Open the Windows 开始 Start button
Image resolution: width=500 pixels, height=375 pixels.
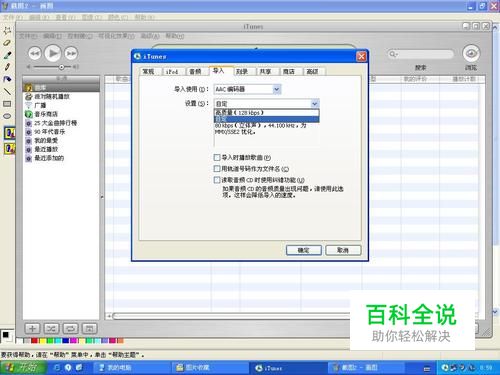(23, 368)
